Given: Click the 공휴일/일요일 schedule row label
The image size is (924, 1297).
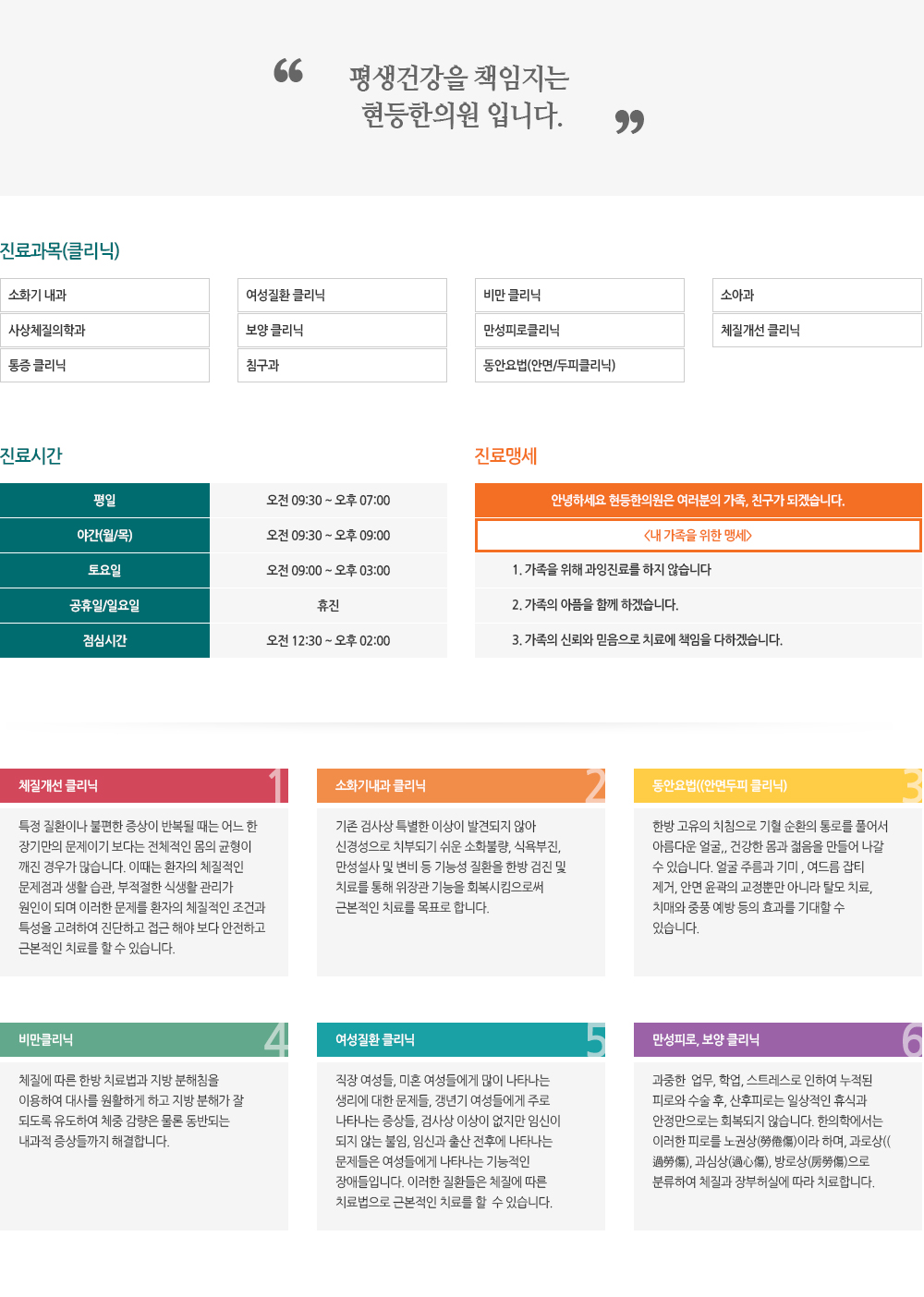Looking at the screenshot, I should (x=104, y=606).
